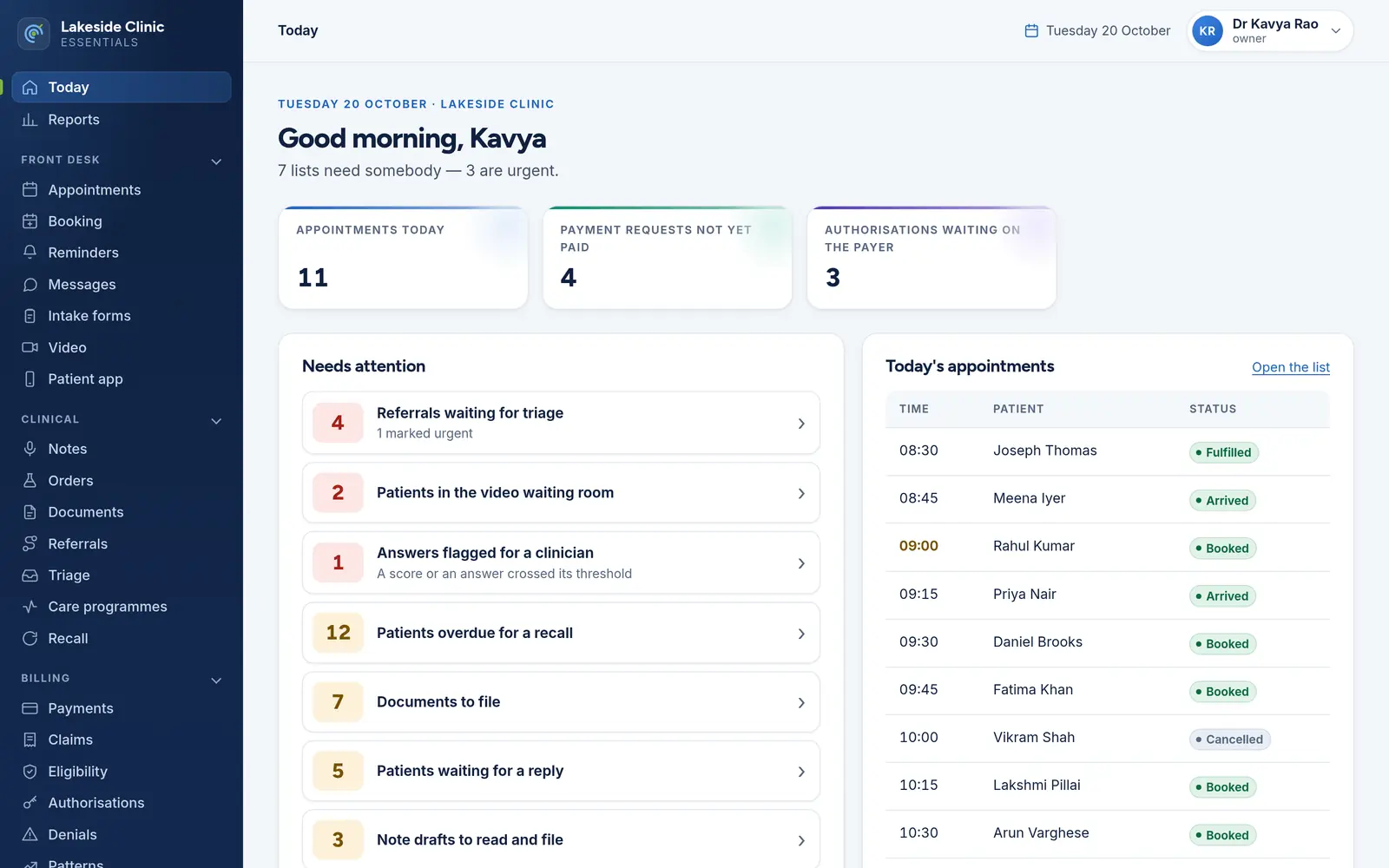Open the Payment requests not yet paid card

click(668, 257)
